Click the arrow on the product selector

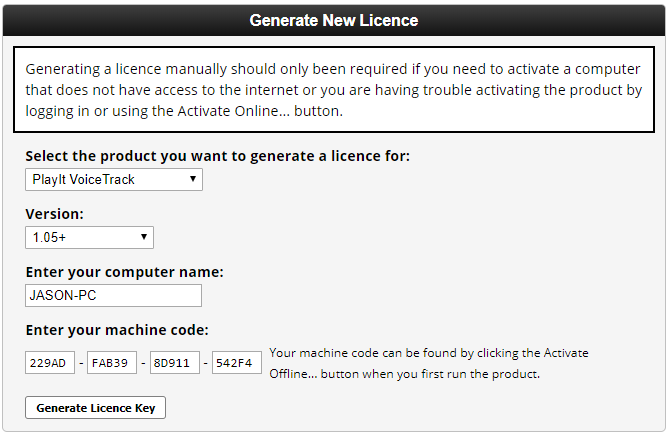point(192,180)
